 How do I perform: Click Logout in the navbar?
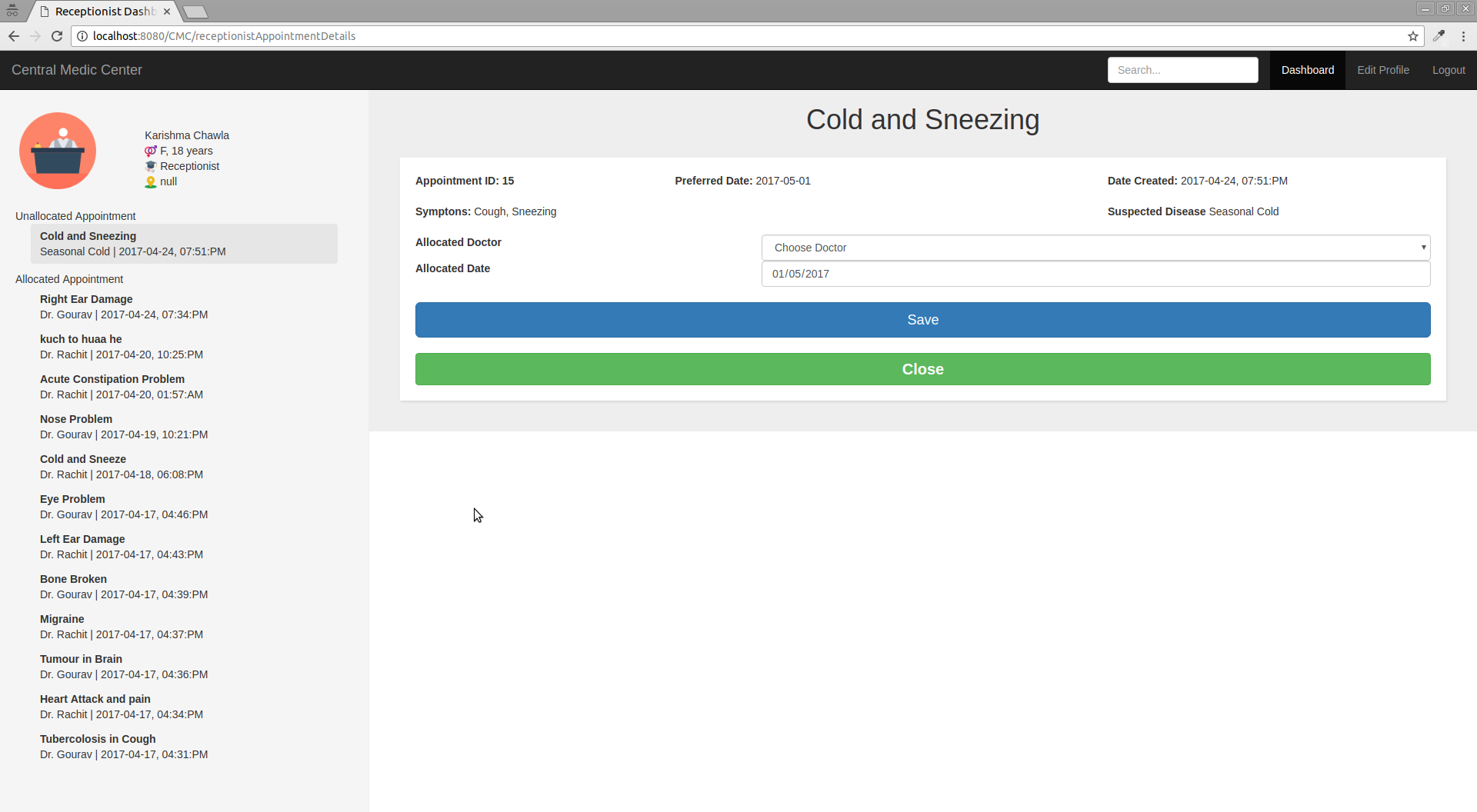click(x=1448, y=70)
